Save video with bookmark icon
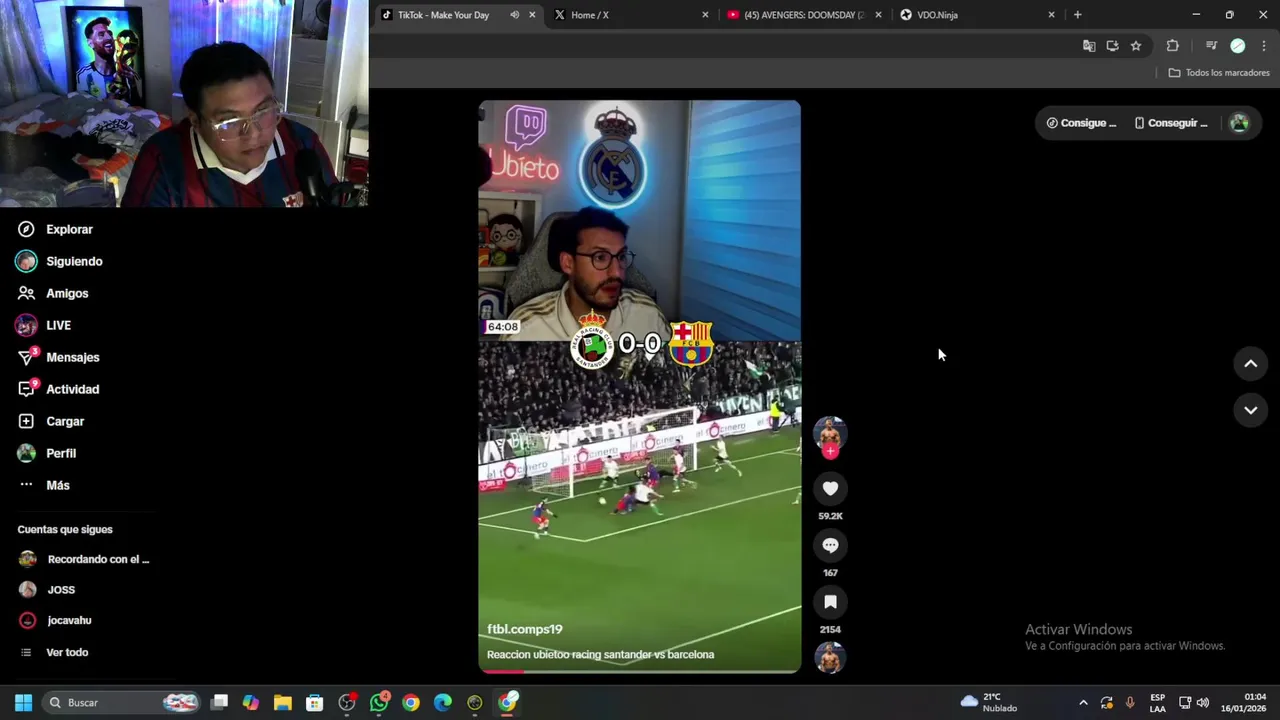This screenshot has height=720, width=1280. pyautogui.click(x=830, y=602)
